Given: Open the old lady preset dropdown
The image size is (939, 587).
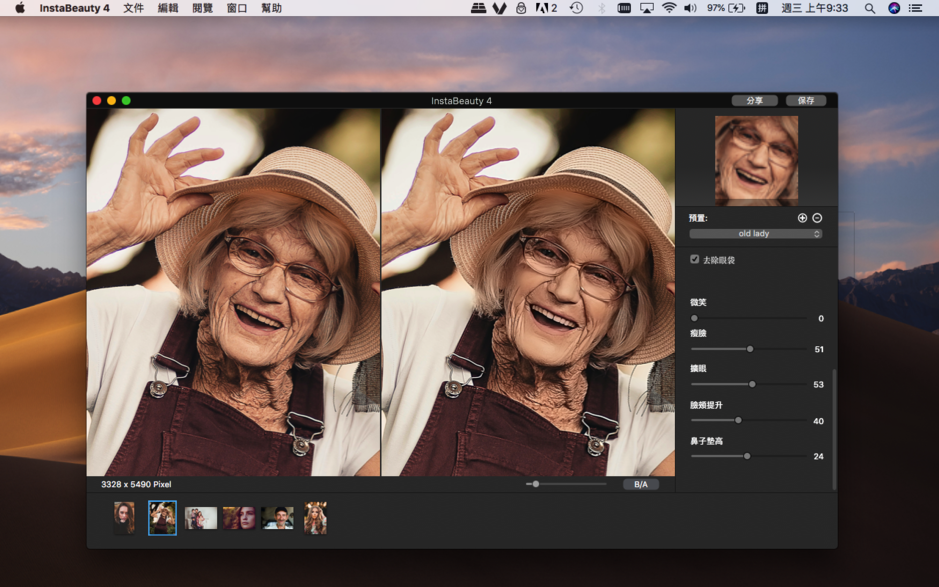Looking at the screenshot, I should (754, 233).
